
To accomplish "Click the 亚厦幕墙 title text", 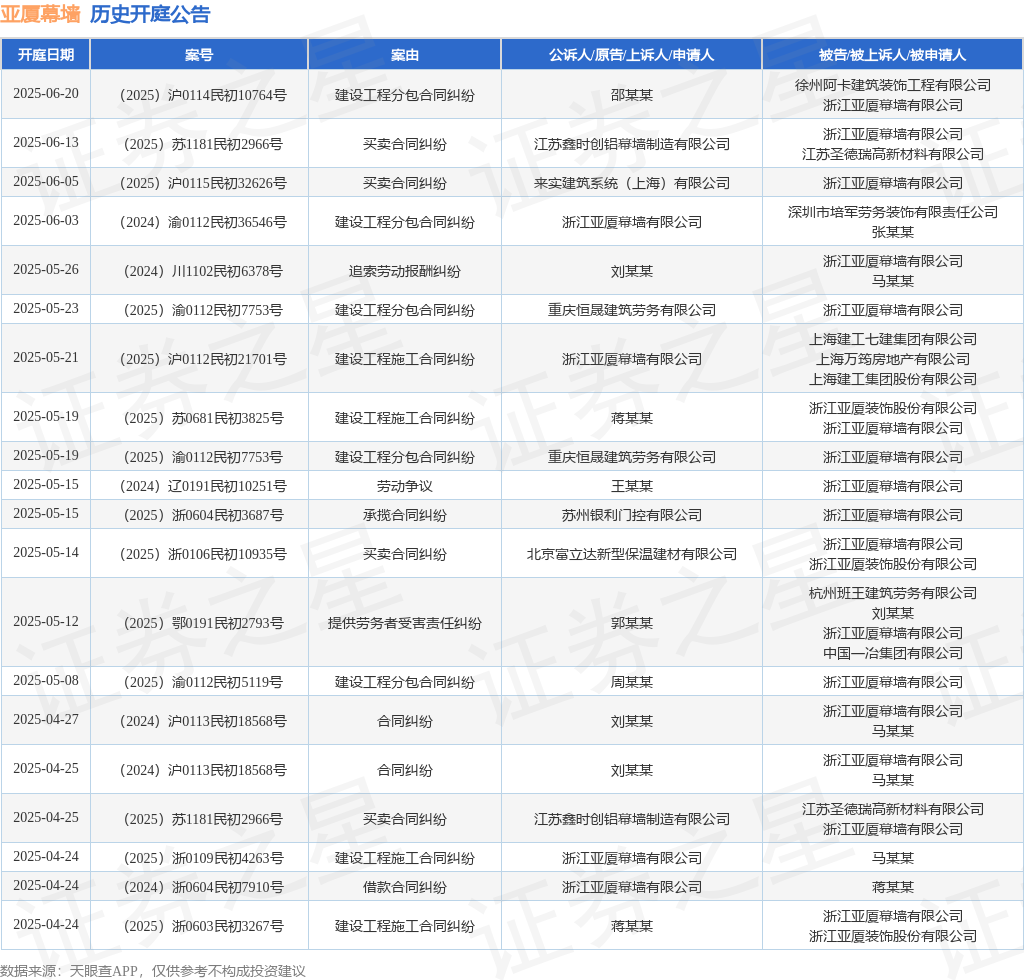I will point(40,14).
